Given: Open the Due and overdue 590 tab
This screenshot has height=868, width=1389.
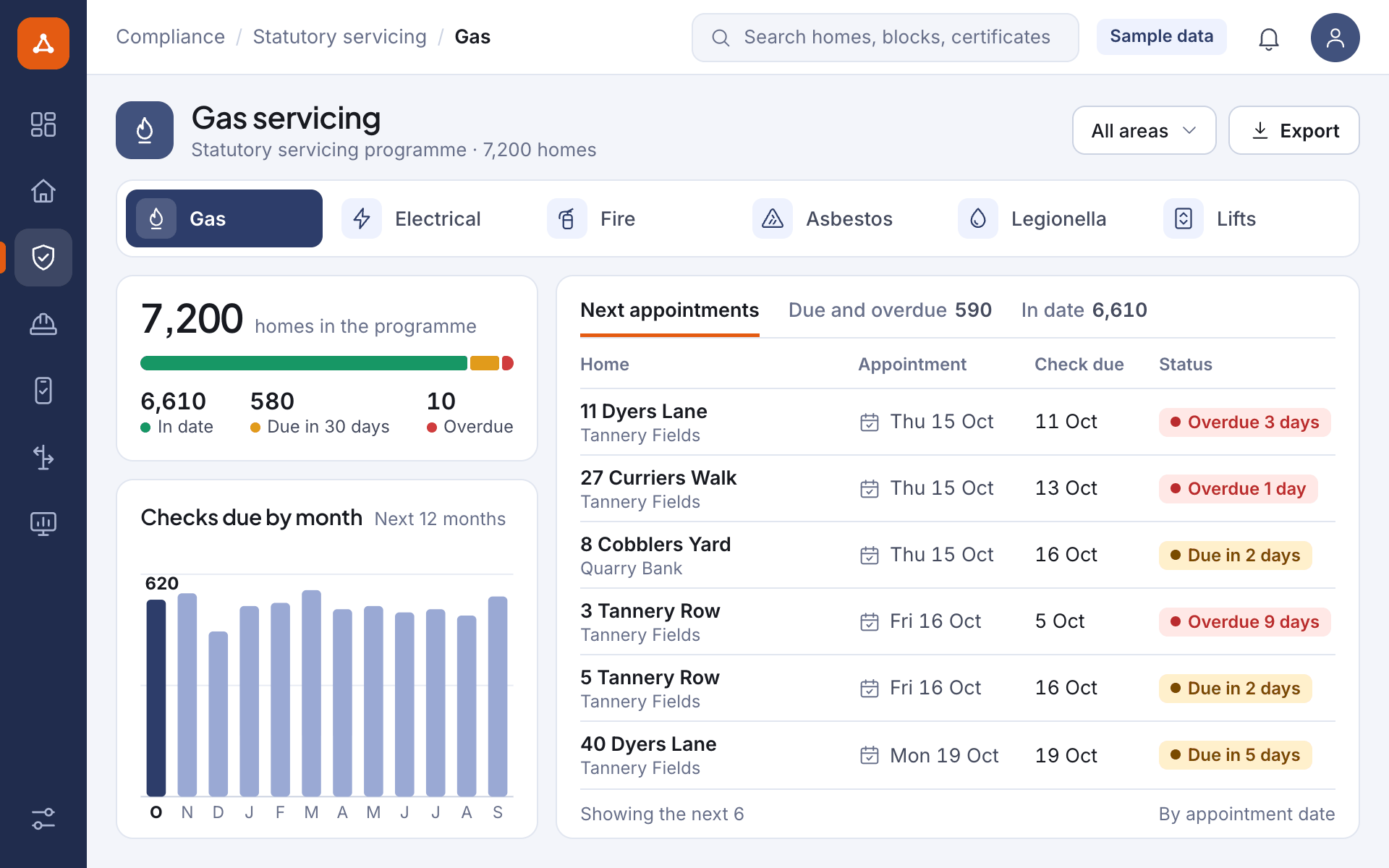Looking at the screenshot, I should [890, 310].
